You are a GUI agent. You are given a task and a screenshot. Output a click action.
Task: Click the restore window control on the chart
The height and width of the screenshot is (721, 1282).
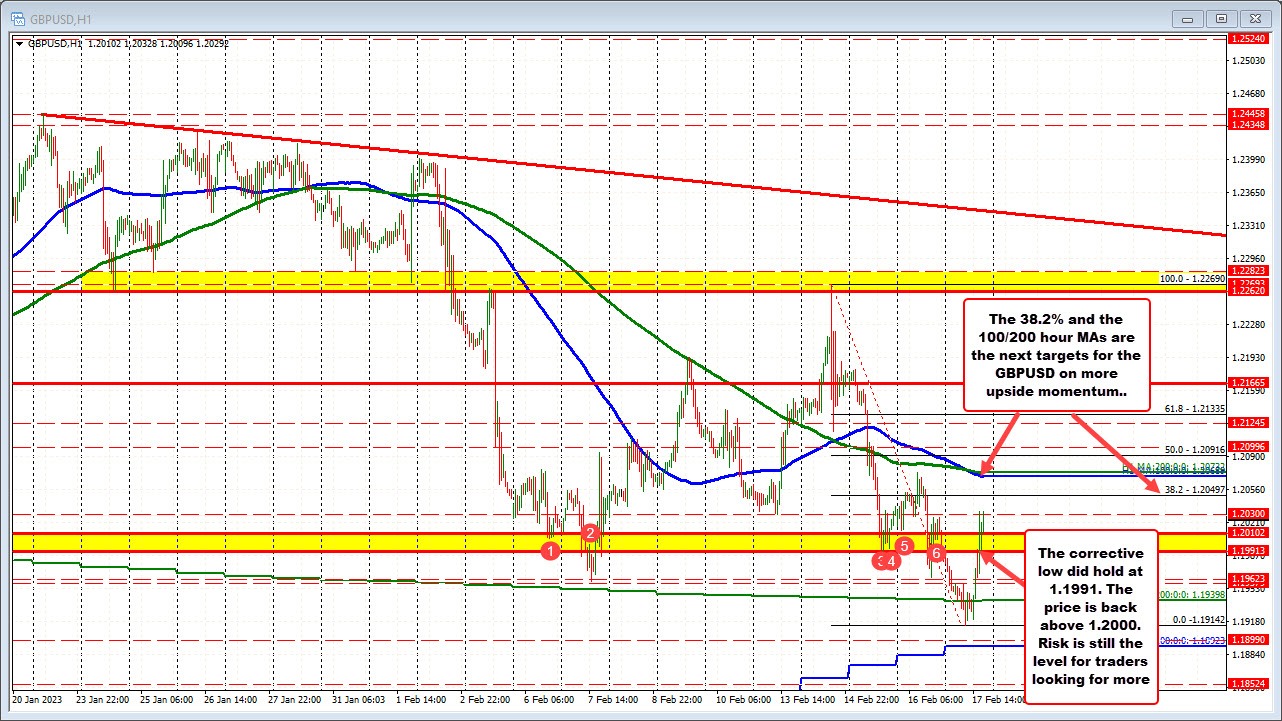pos(1220,18)
